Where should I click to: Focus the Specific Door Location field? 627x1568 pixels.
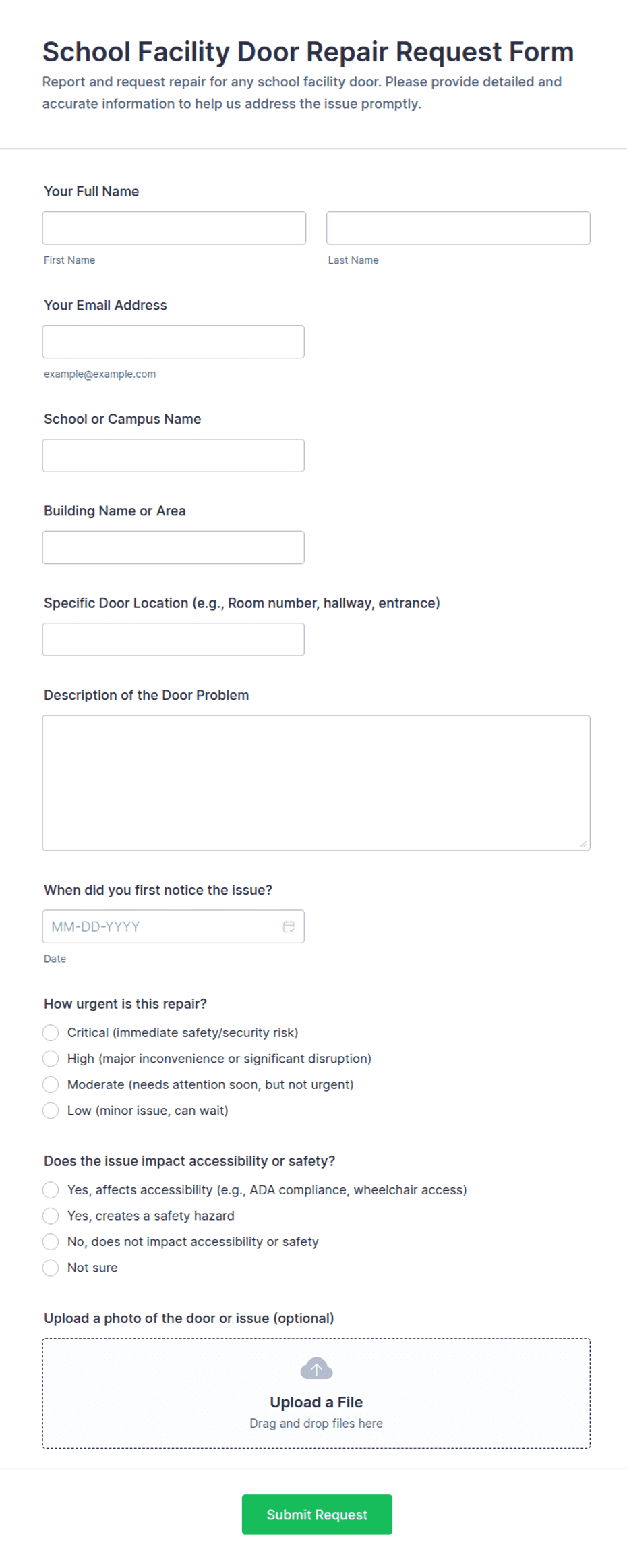click(x=173, y=640)
